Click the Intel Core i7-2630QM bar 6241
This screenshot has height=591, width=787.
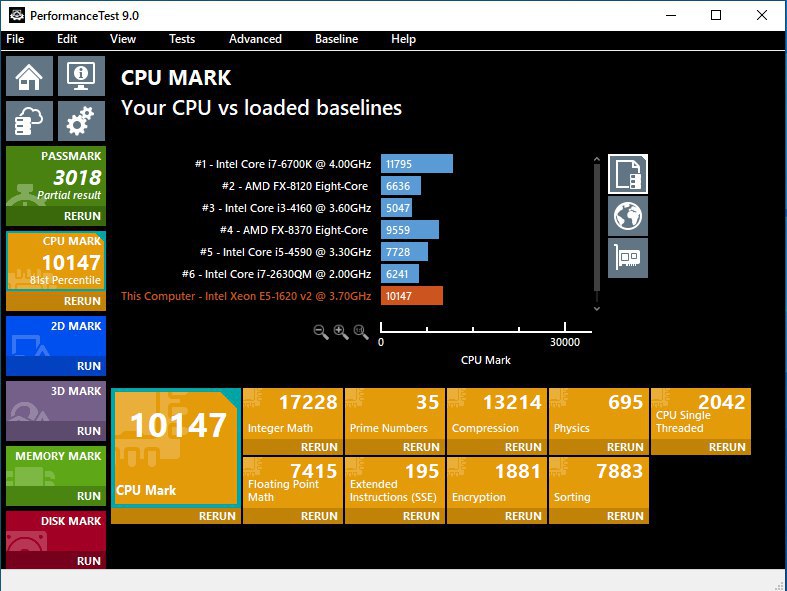coord(400,274)
